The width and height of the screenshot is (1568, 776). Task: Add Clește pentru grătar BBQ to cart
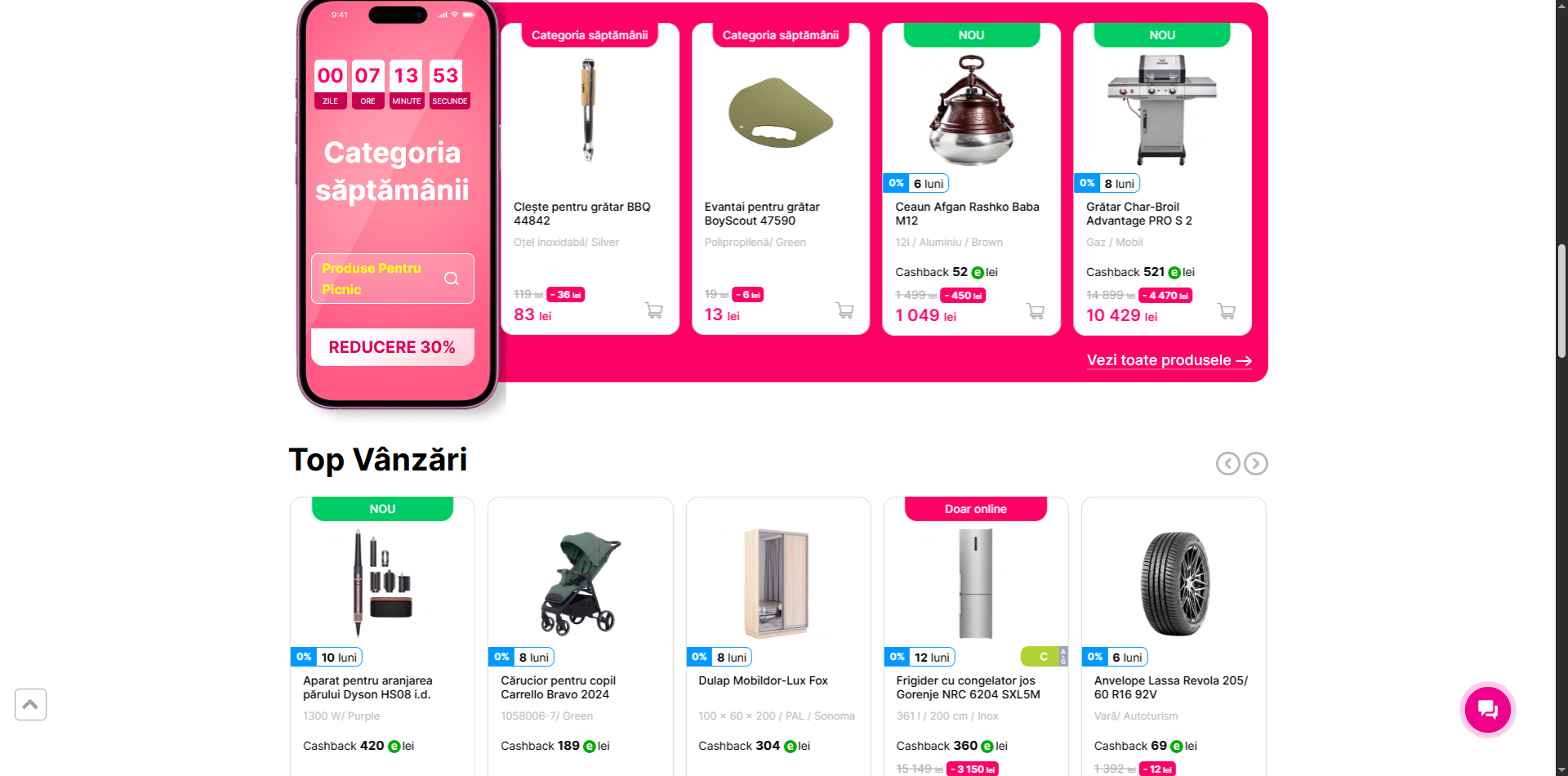coord(653,310)
